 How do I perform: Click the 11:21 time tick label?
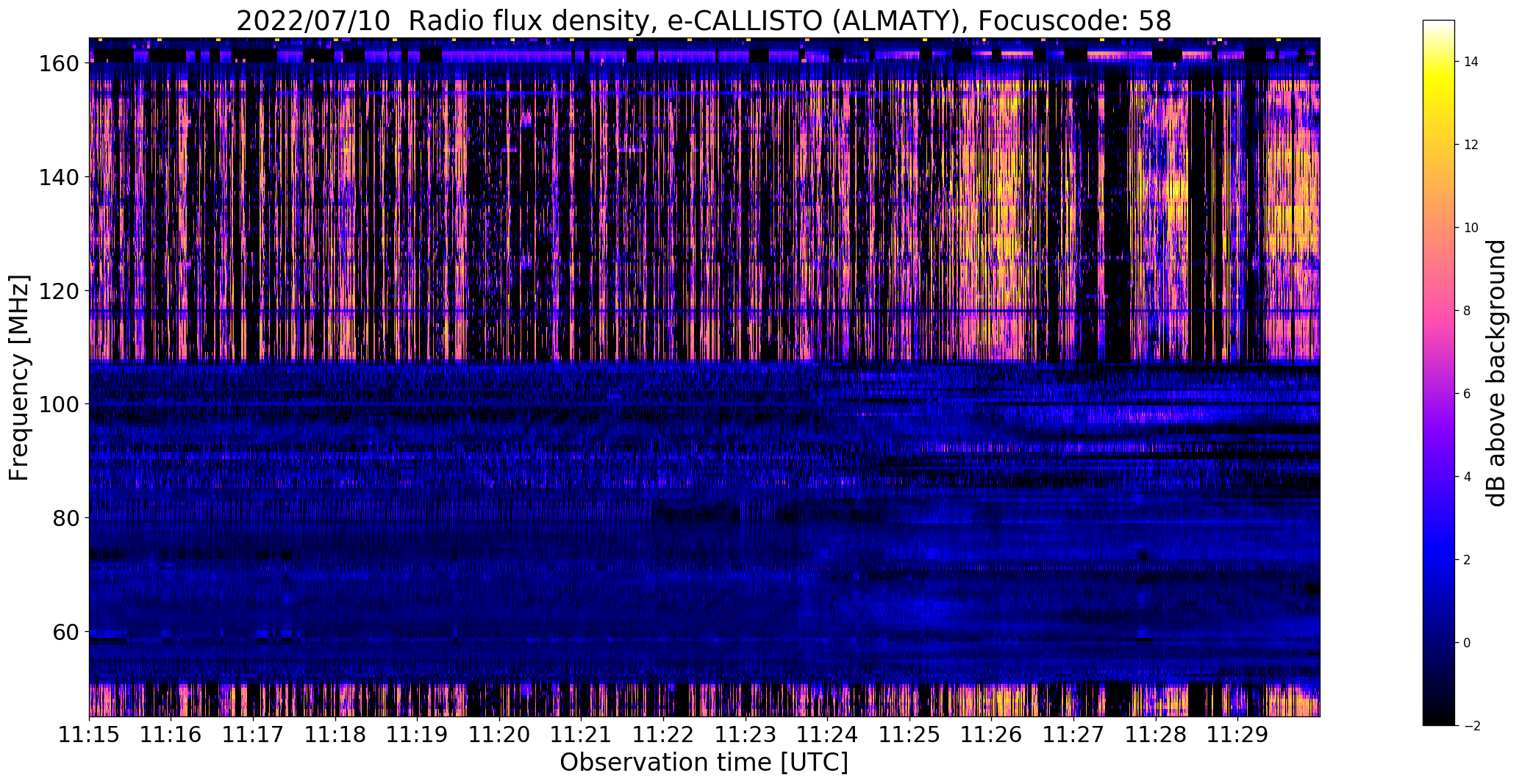tap(582, 735)
